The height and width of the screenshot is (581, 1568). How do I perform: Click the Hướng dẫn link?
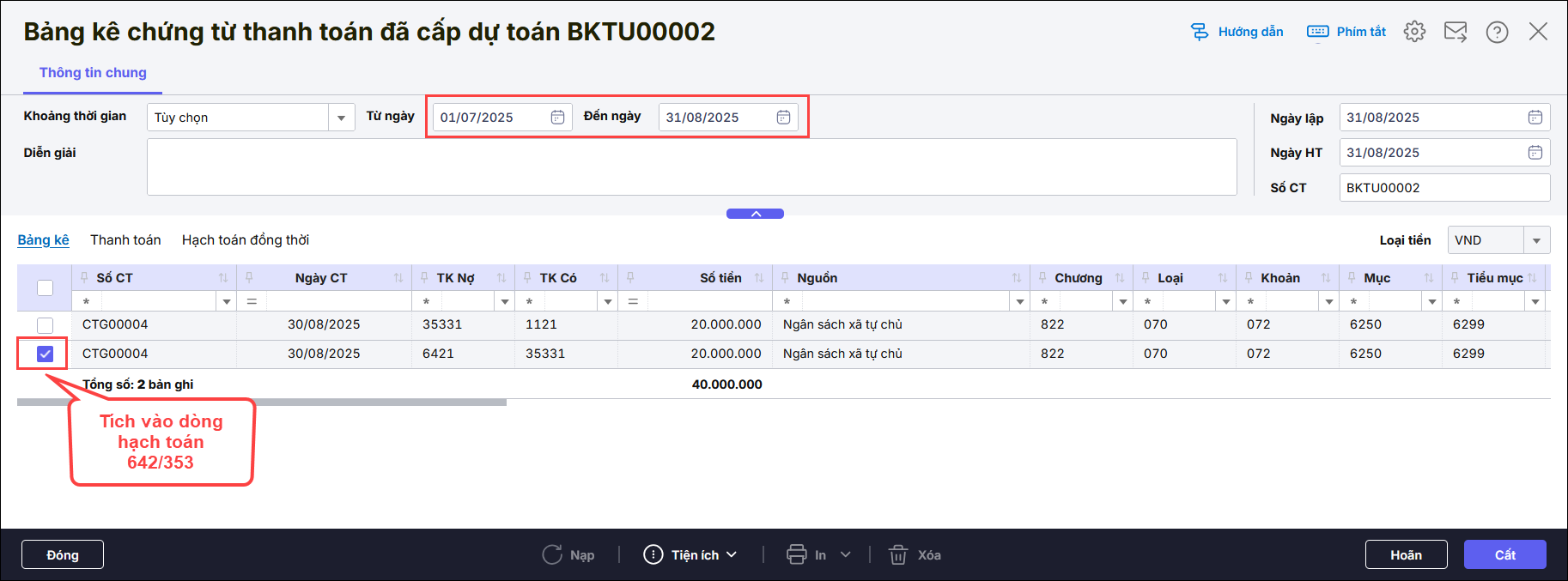(x=1237, y=32)
